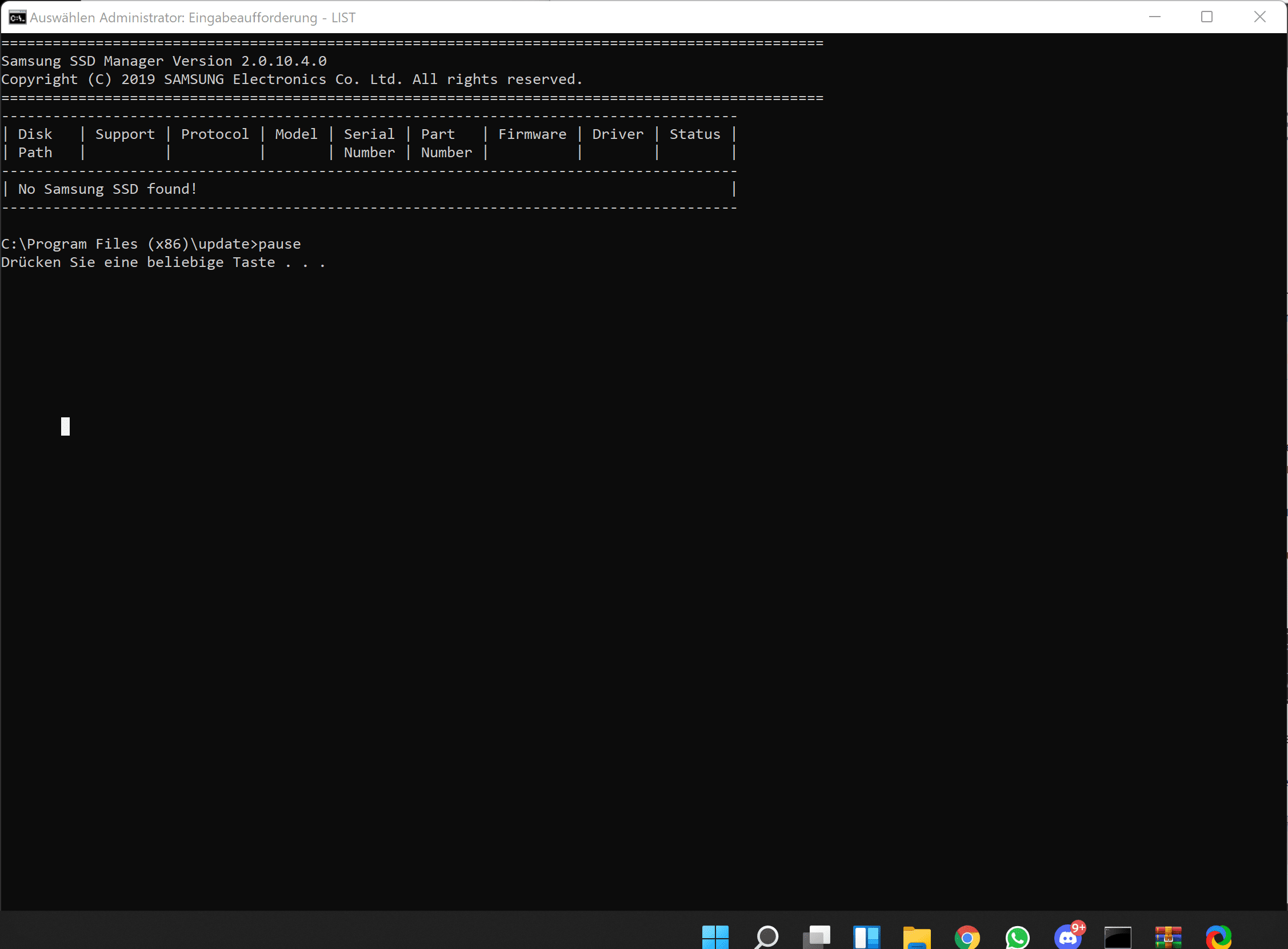Close the Administrator command prompt window
The width and height of the screenshot is (1288, 949).
point(1259,17)
